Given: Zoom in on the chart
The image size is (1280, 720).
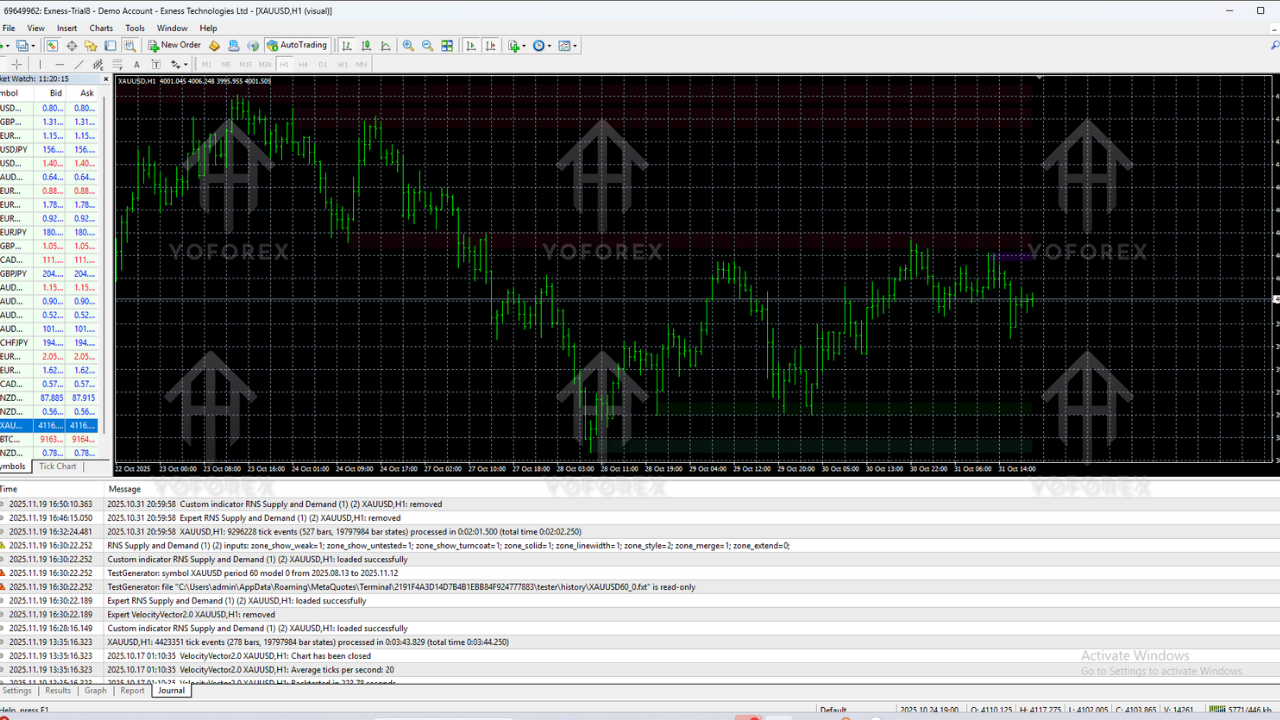Looking at the screenshot, I should click(x=410, y=45).
